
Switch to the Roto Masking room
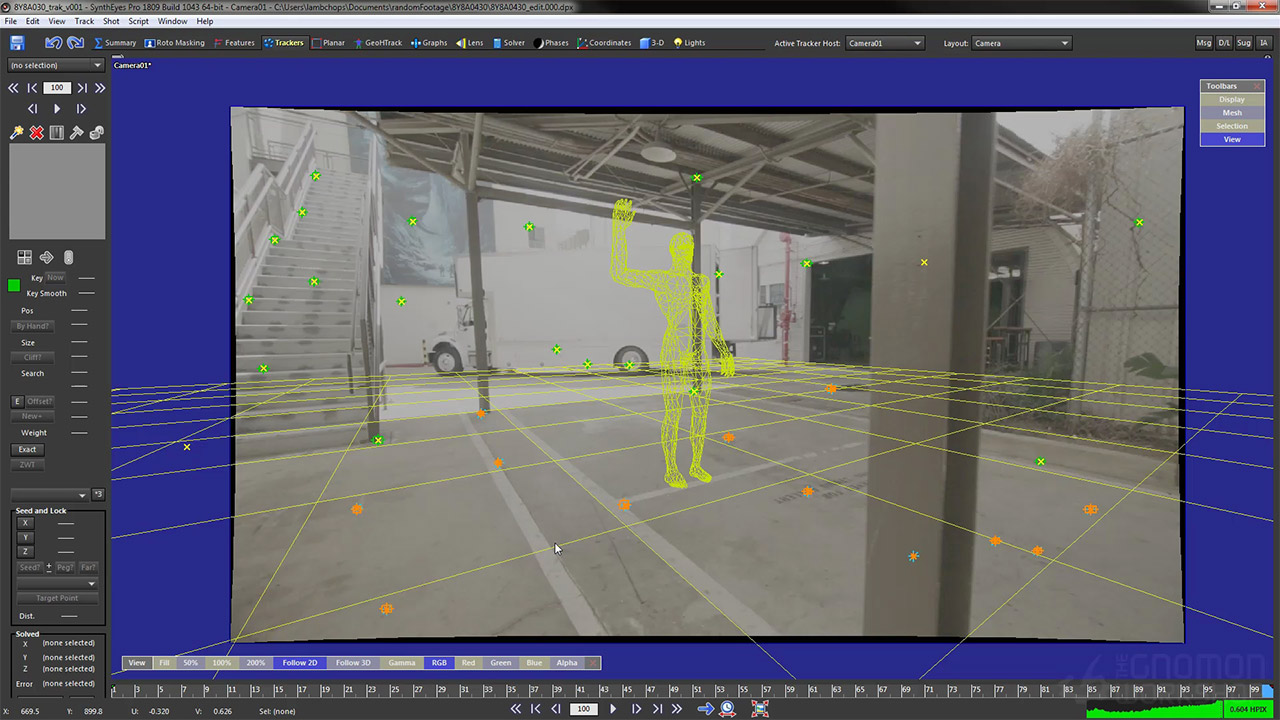pos(174,43)
